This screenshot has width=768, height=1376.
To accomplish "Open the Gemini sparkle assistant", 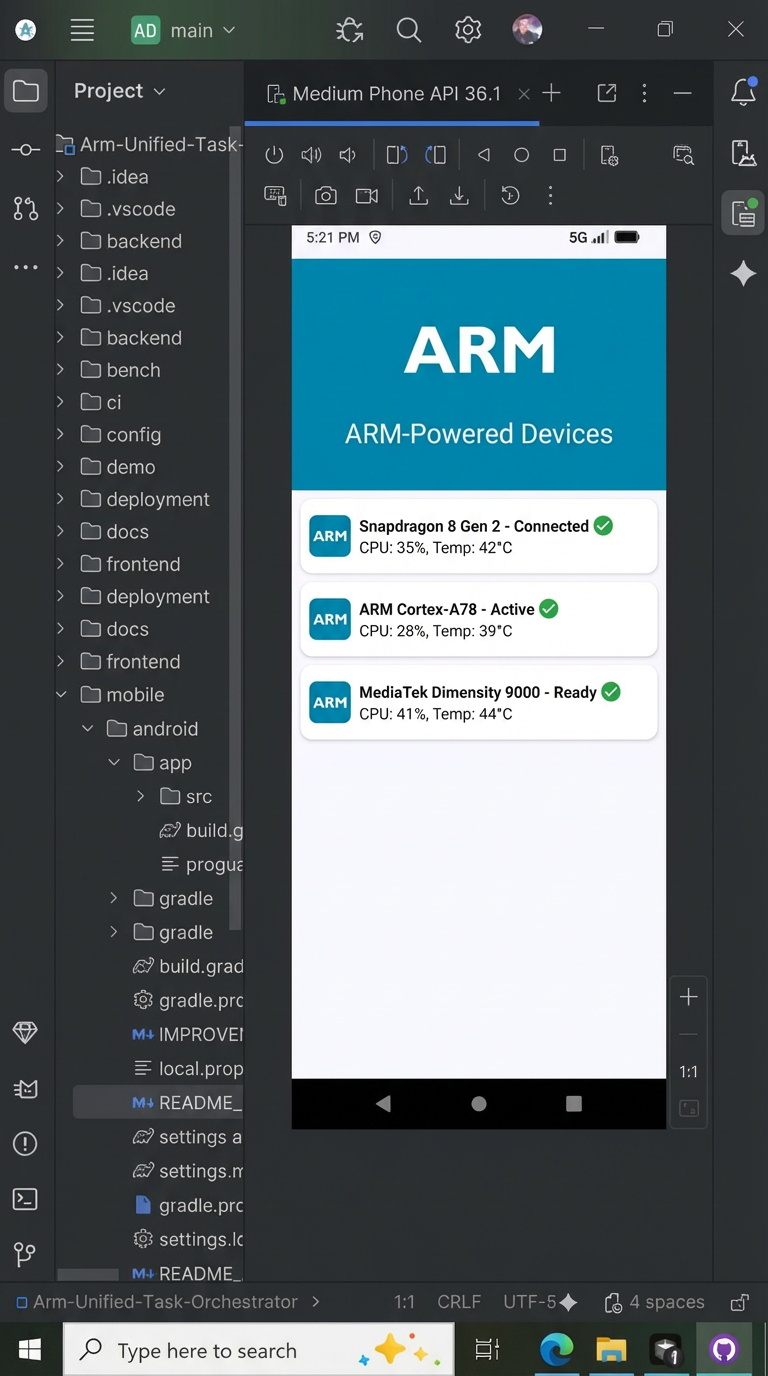I will point(743,273).
